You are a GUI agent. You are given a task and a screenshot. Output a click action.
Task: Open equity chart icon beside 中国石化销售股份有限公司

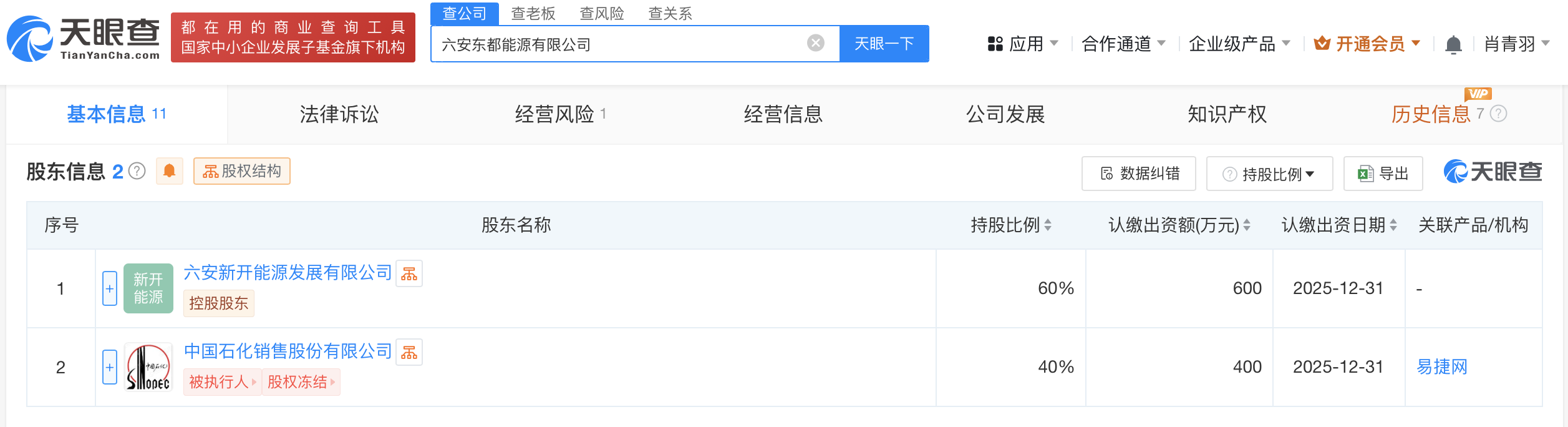(x=410, y=352)
